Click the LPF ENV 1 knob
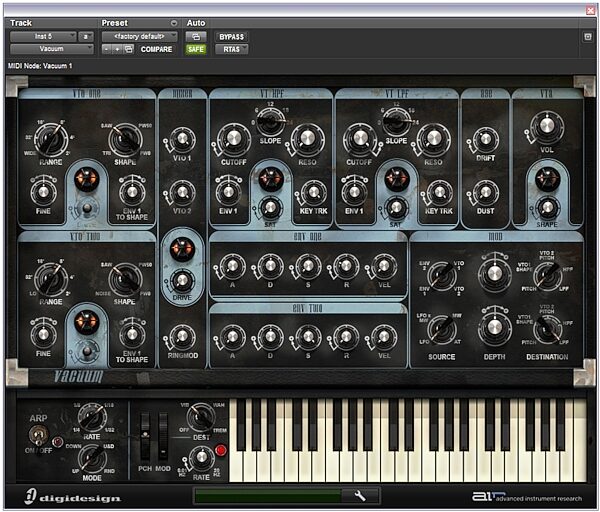This screenshot has width=600, height=512. pyautogui.click(x=354, y=191)
